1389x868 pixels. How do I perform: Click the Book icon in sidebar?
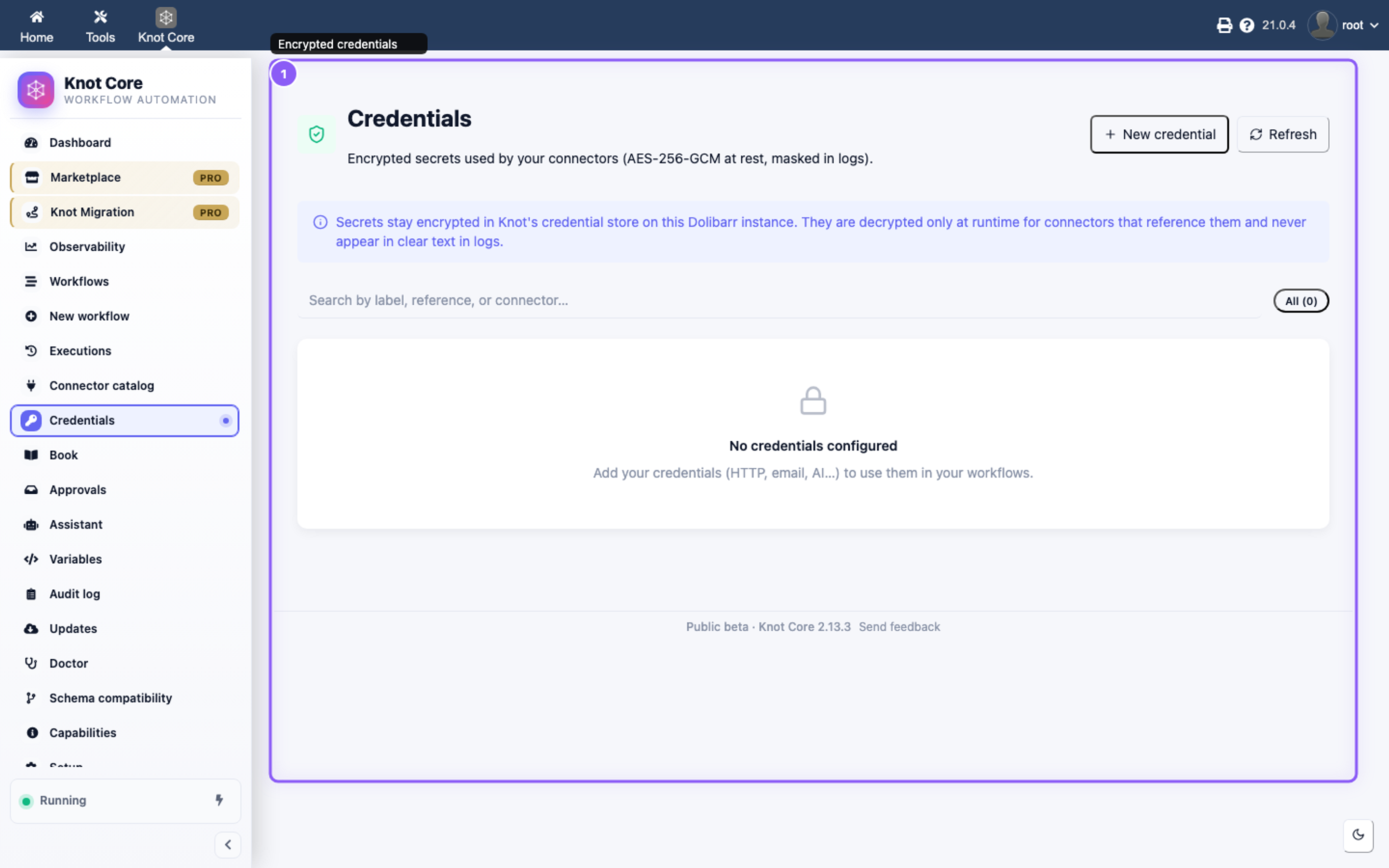(31, 455)
